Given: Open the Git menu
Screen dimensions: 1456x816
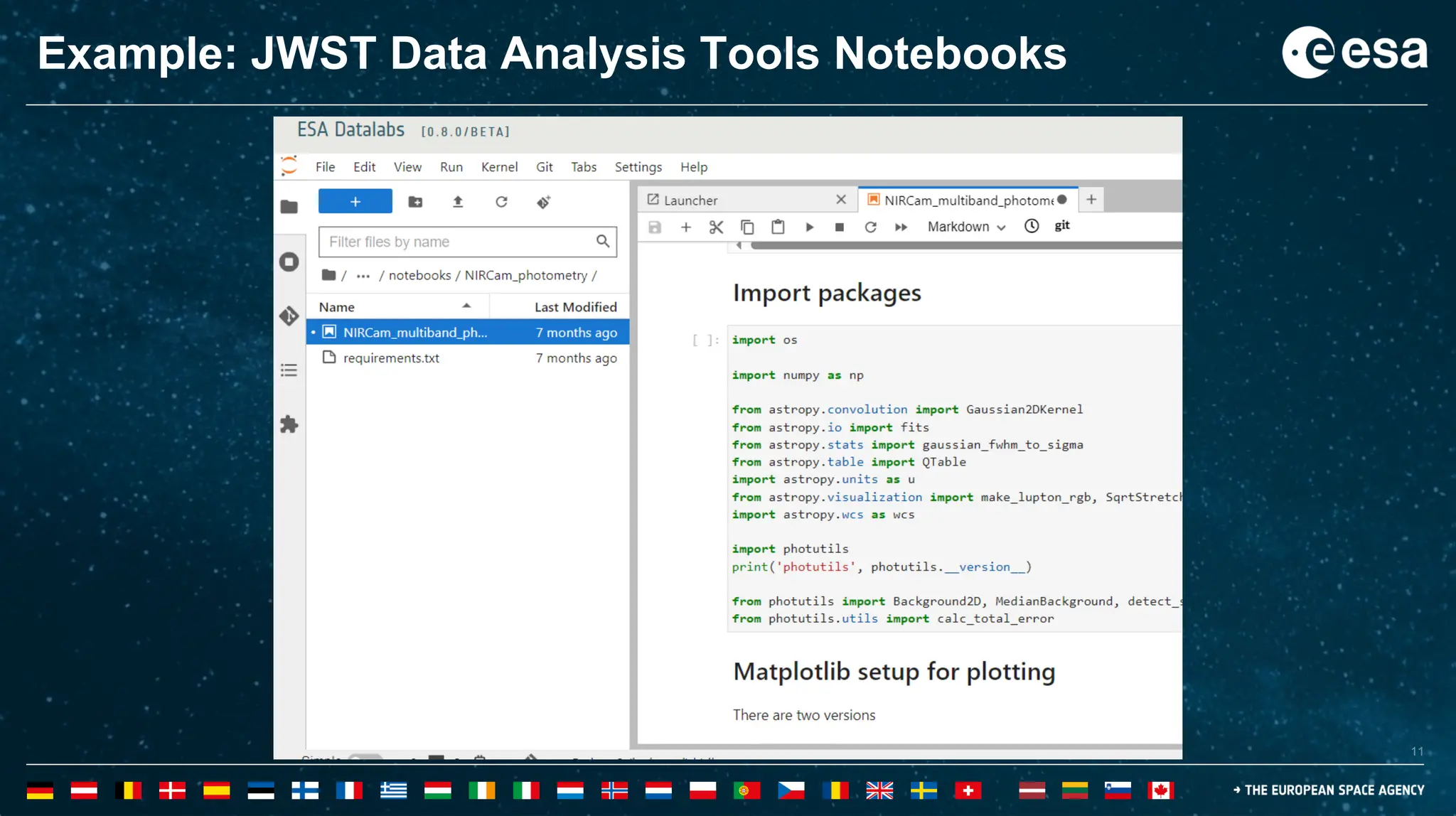Looking at the screenshot, I should click(x=545, y=167).
